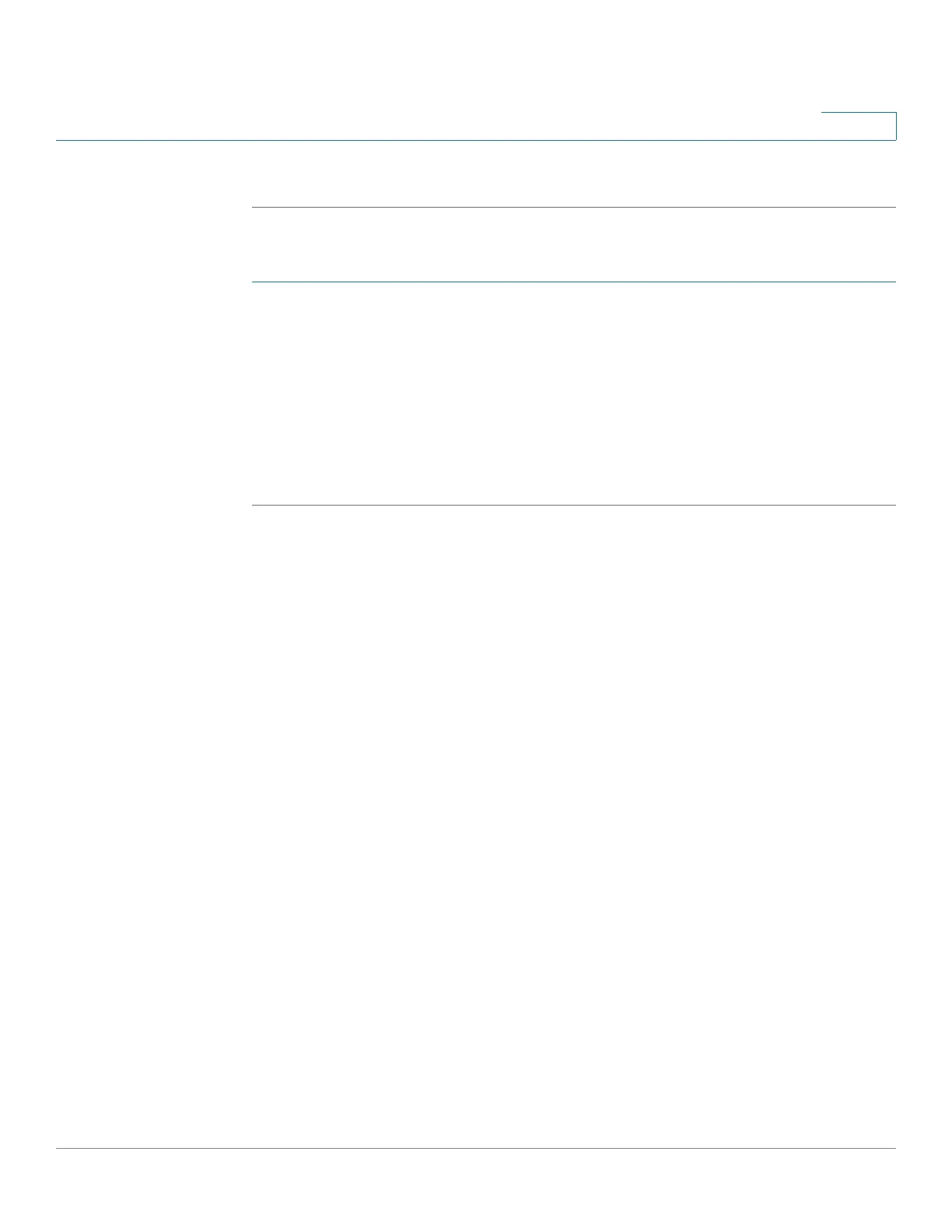Click the empty table body between lower rules
This screenshot has width=952, height=1232.
pos(574,394)
